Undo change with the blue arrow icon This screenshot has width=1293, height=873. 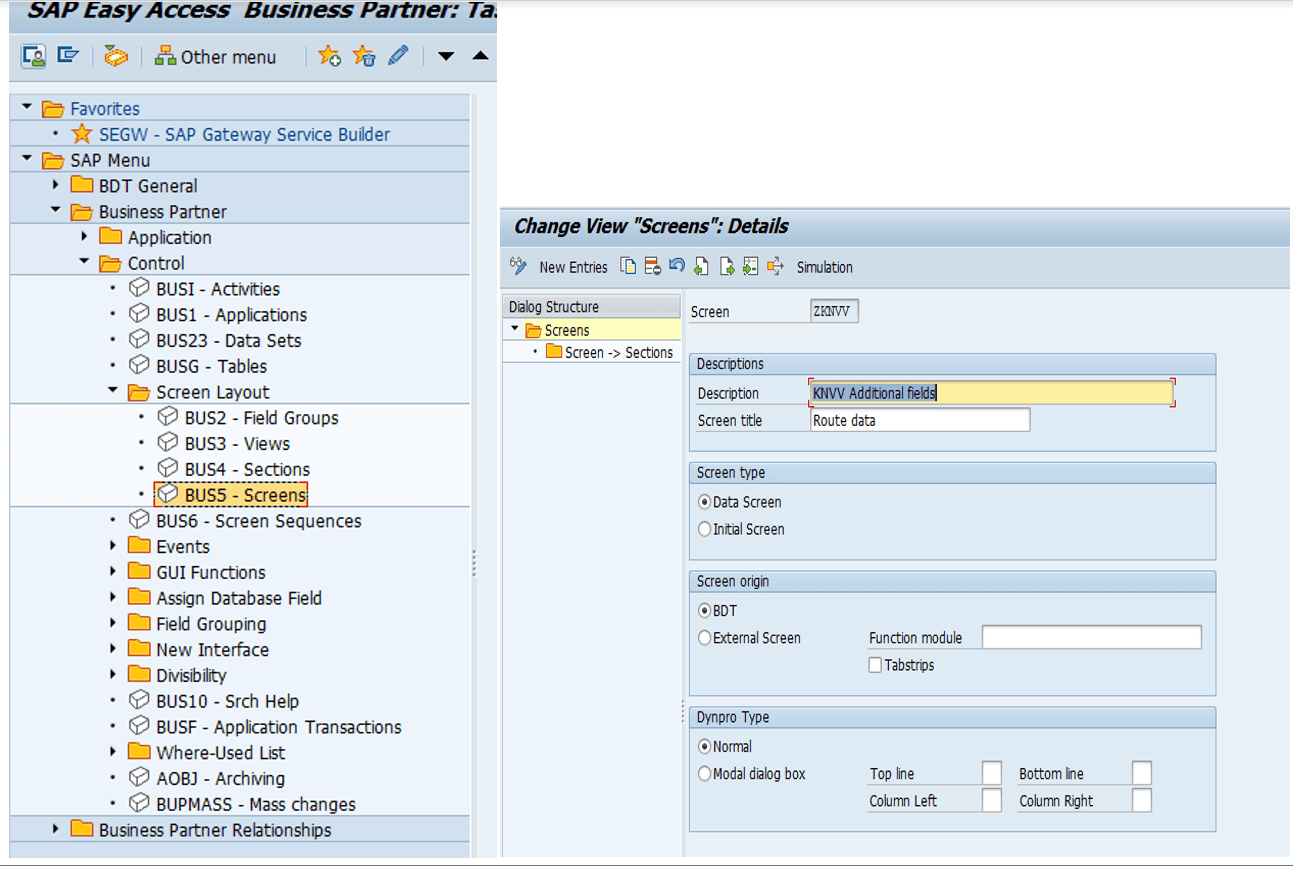[677, 266]
